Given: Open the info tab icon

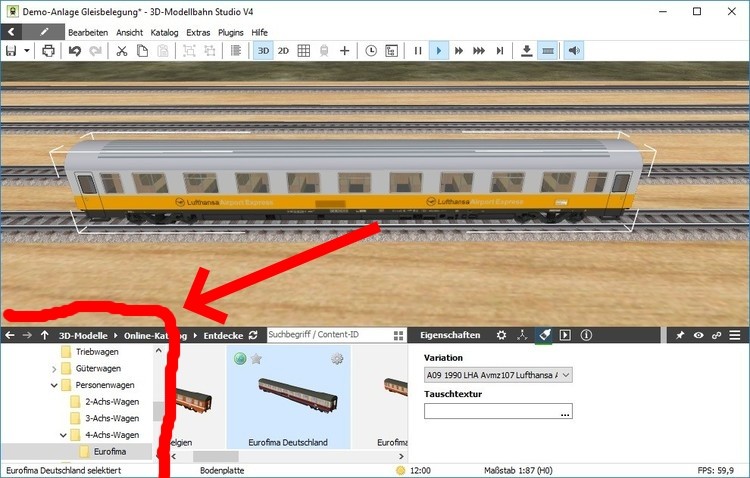Looking at the screenshot, I should (x=586, y=335).
